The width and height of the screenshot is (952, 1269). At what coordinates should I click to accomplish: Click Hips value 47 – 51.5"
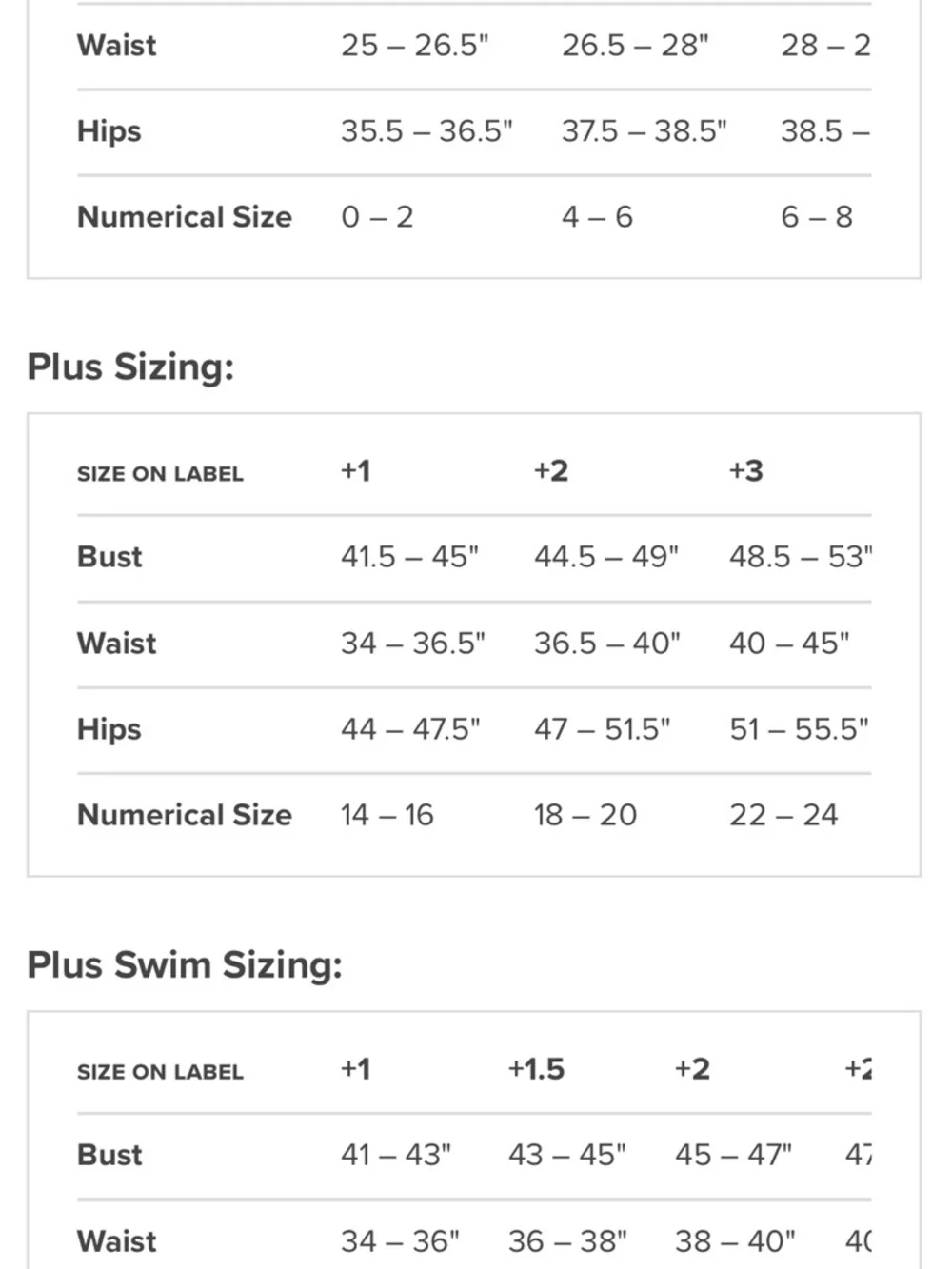pos(603,729)
